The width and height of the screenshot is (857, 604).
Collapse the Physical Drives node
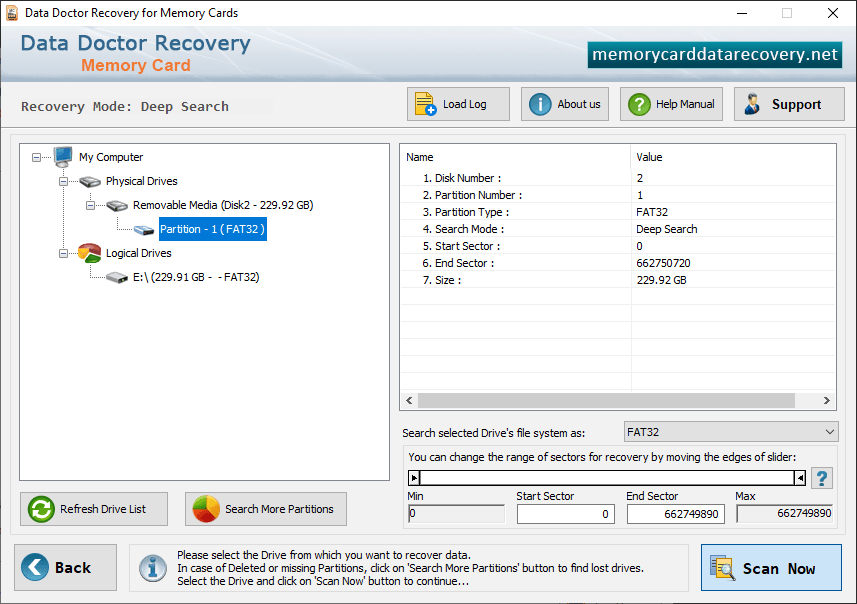[63, 181]
